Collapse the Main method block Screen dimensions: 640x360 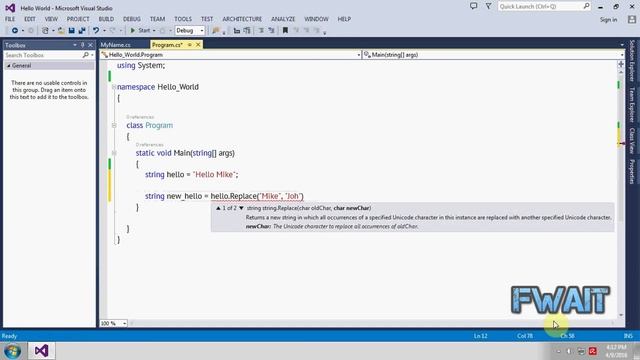click(114, 153)
